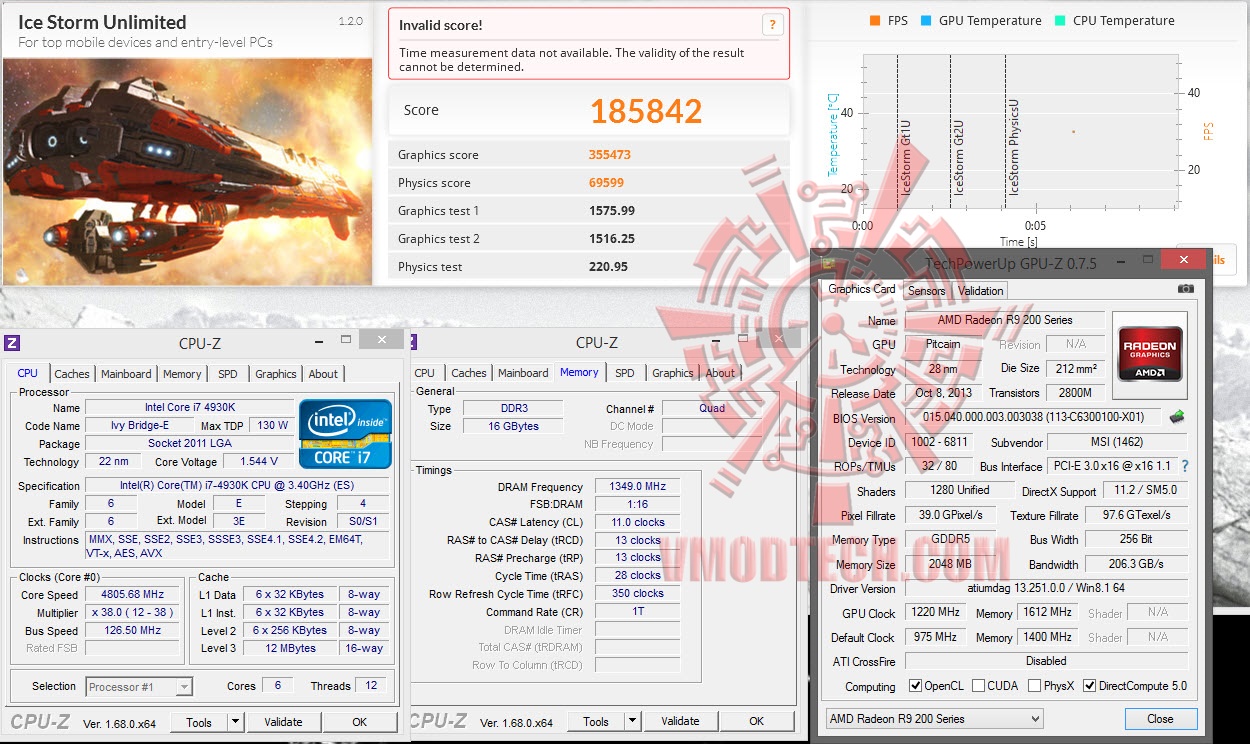Open the Mainboard tab in the left CPU-Z window

[x=126, y=374]
